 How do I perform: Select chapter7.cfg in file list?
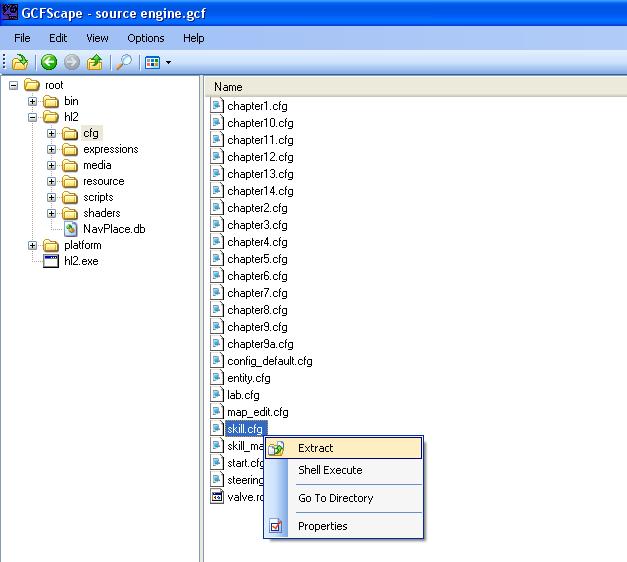(257, 293)
